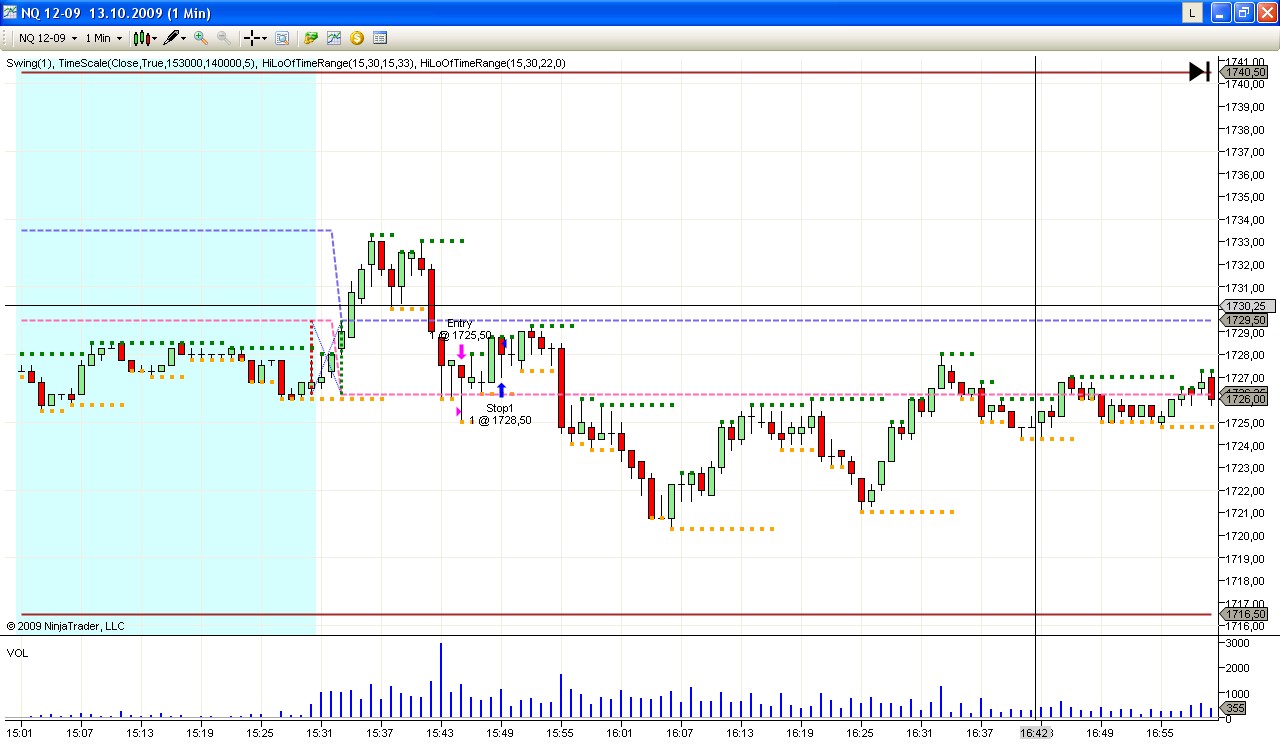The image size is (1280, 745).
Task: Open the strategies icon in the toolbar
Action: (311, 38)
